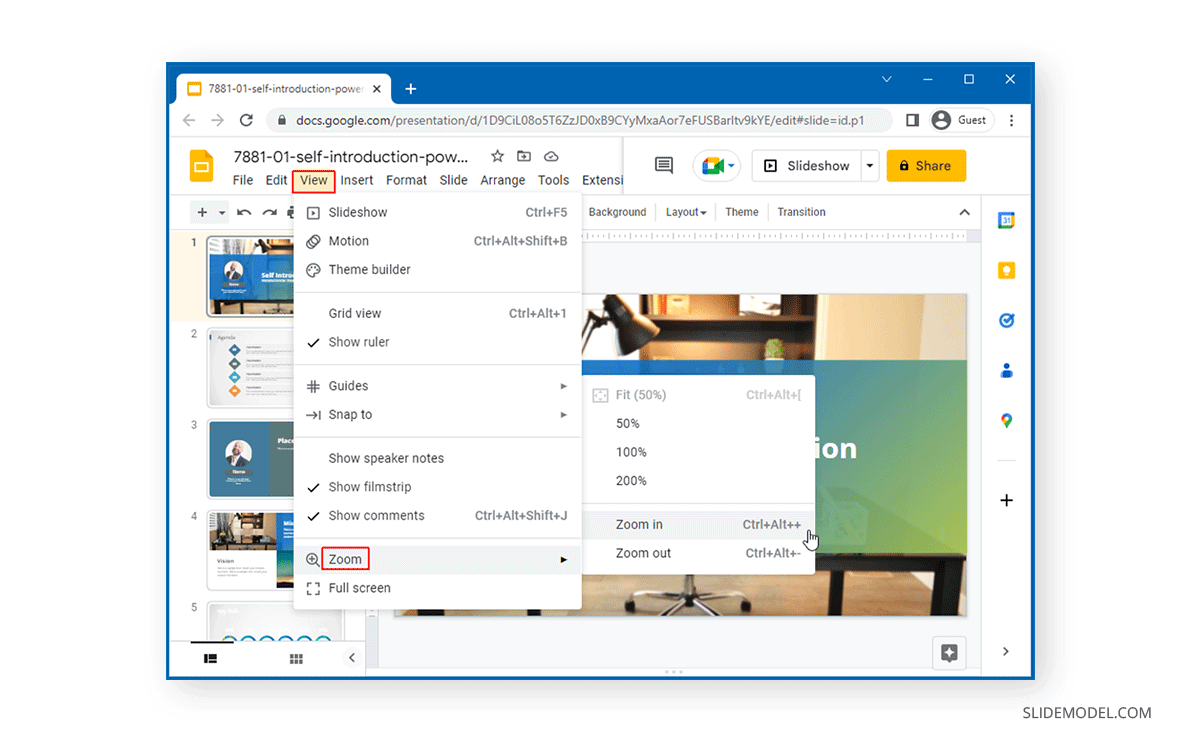Image resolution: width=1200 pixels, height=743 pixels.
Task: Open the Tools menu
Action: pyautogui.click(x=553, y=180)
